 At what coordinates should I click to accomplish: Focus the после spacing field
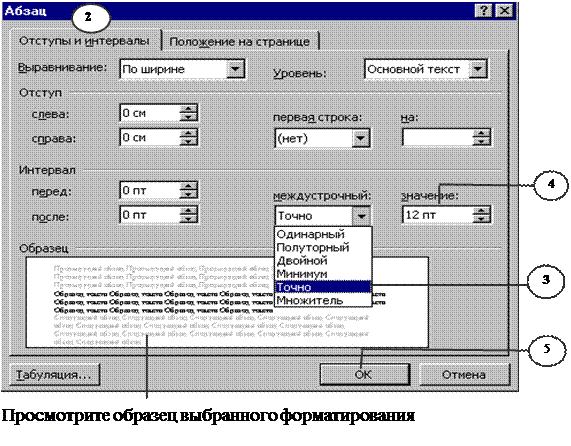pos(150,215)
